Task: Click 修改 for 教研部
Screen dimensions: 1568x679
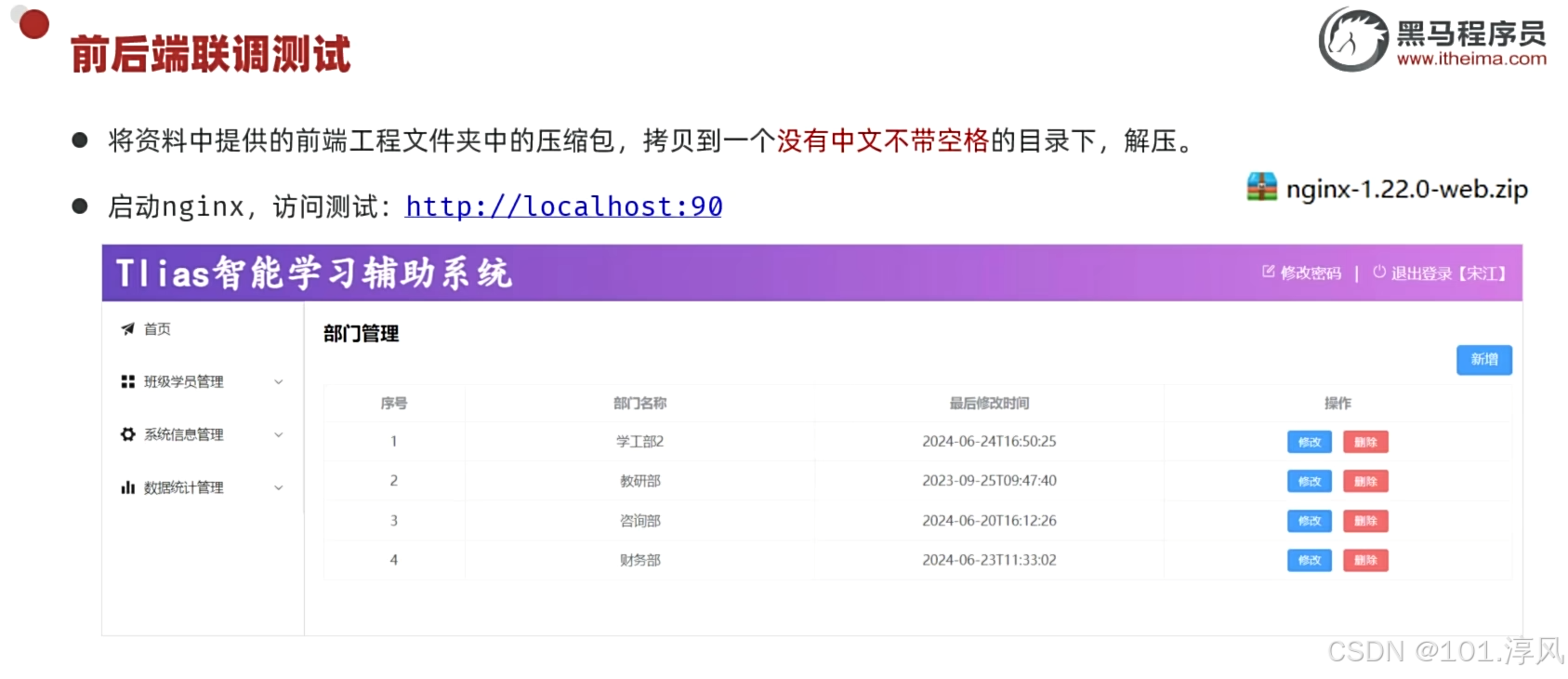Action: click(x=1310, y=481)
